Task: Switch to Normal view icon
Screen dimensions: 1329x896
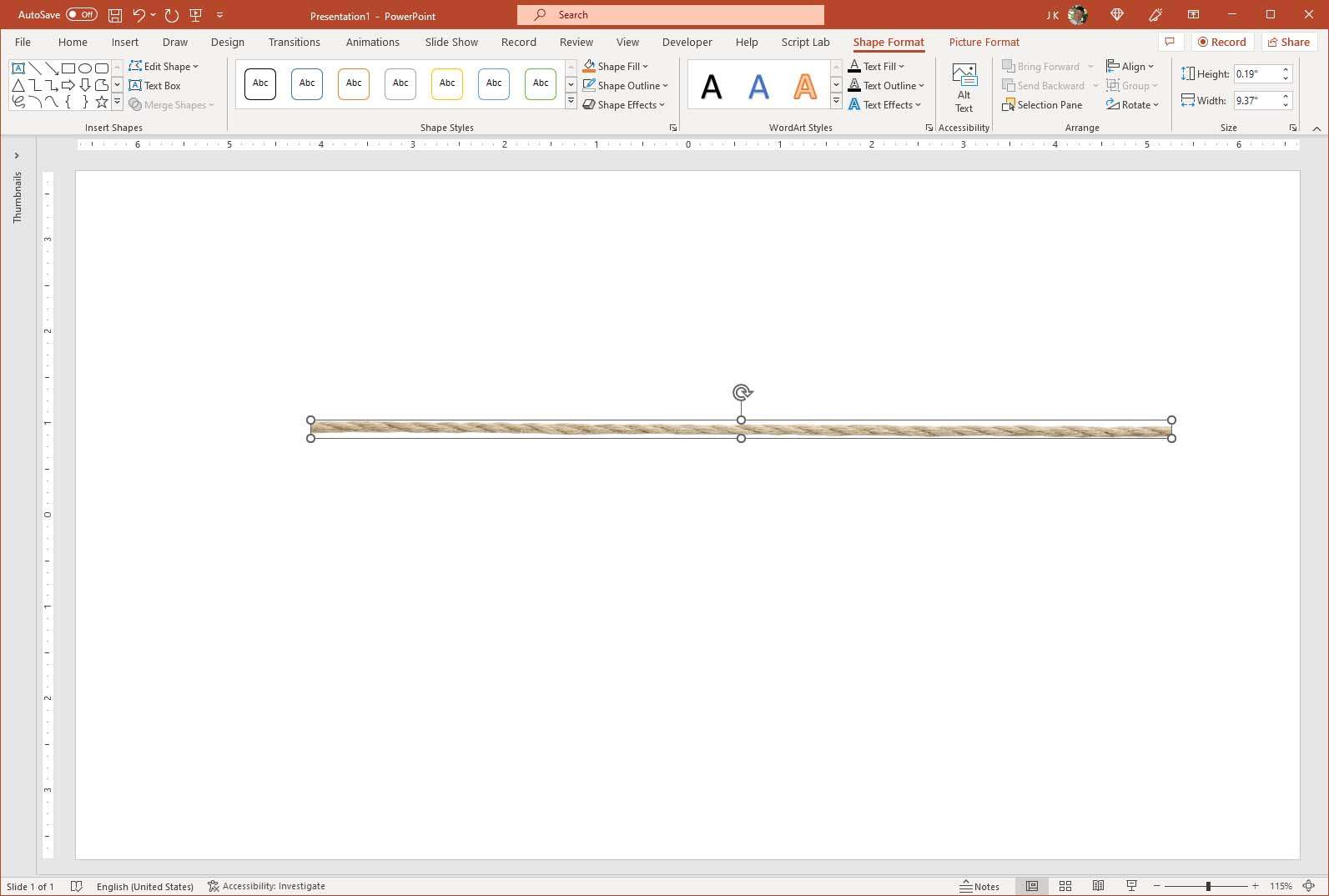Action: tap(1032, 886)
